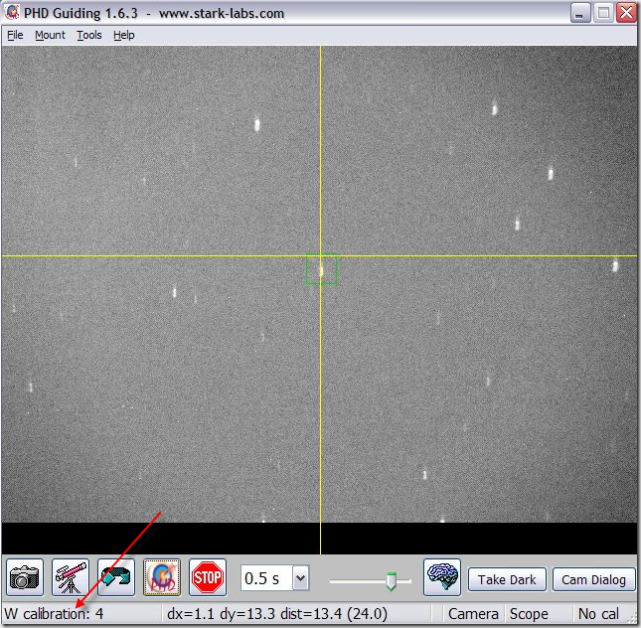The height and width of the screenshot is (628, 641).
Task: Click the loop exposure arrow icon
Action: coord(116,578)
